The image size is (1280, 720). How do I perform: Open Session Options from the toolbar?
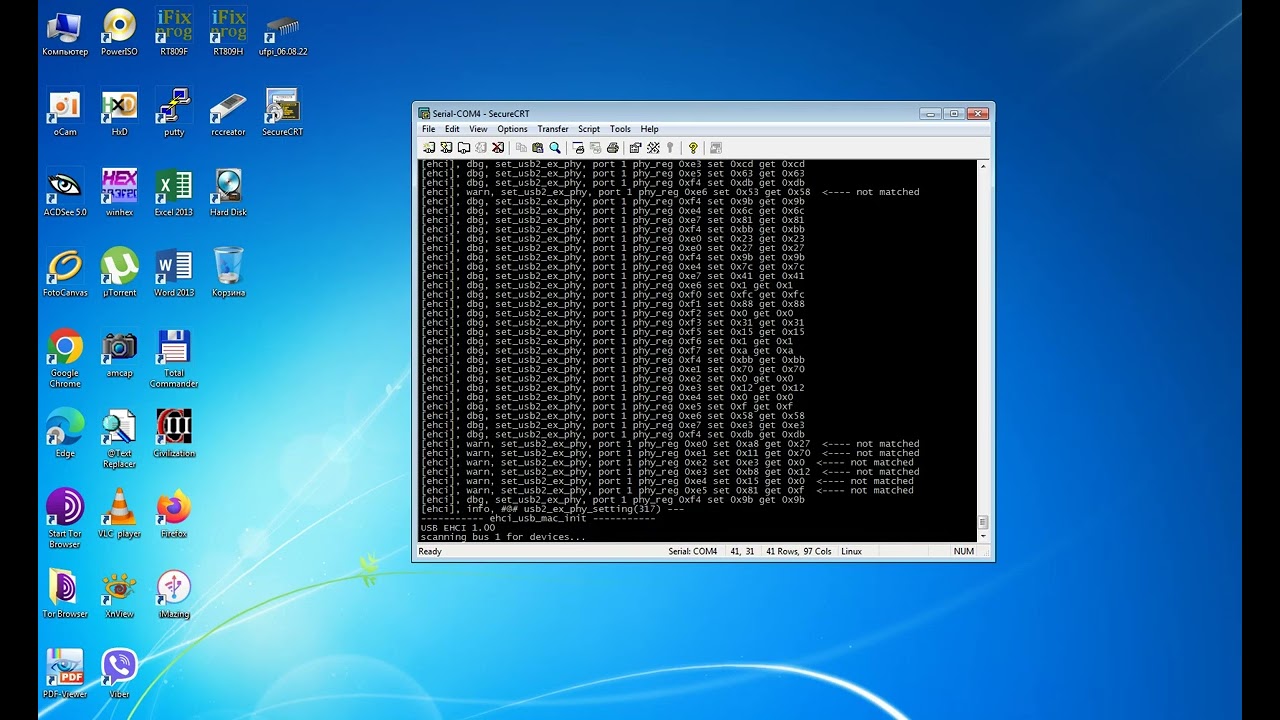(636, 148)
